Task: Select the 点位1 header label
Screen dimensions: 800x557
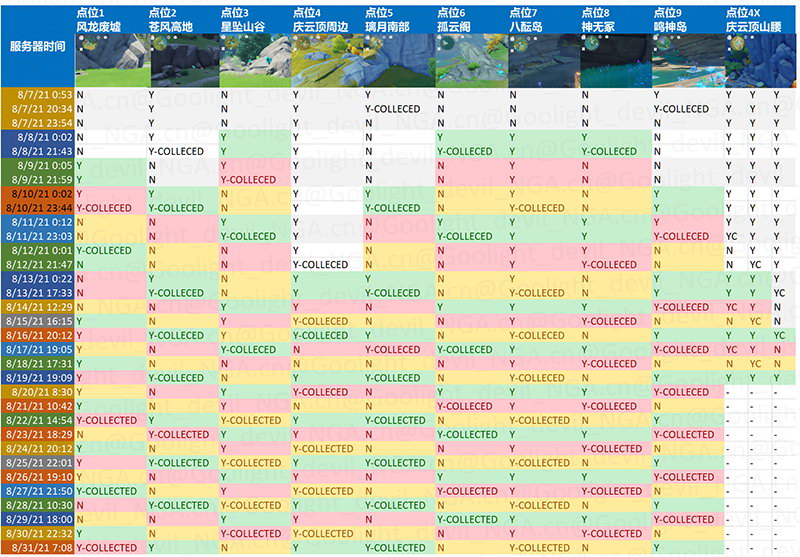Action: (90, 13)
